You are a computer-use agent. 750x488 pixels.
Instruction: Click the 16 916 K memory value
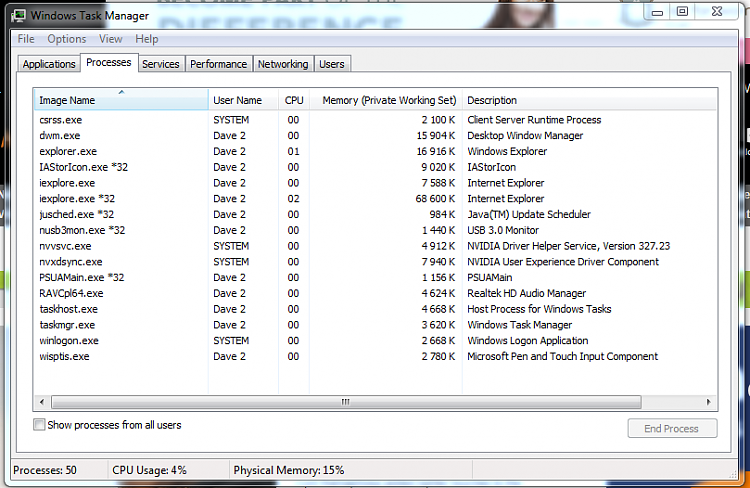click(435, 152)
